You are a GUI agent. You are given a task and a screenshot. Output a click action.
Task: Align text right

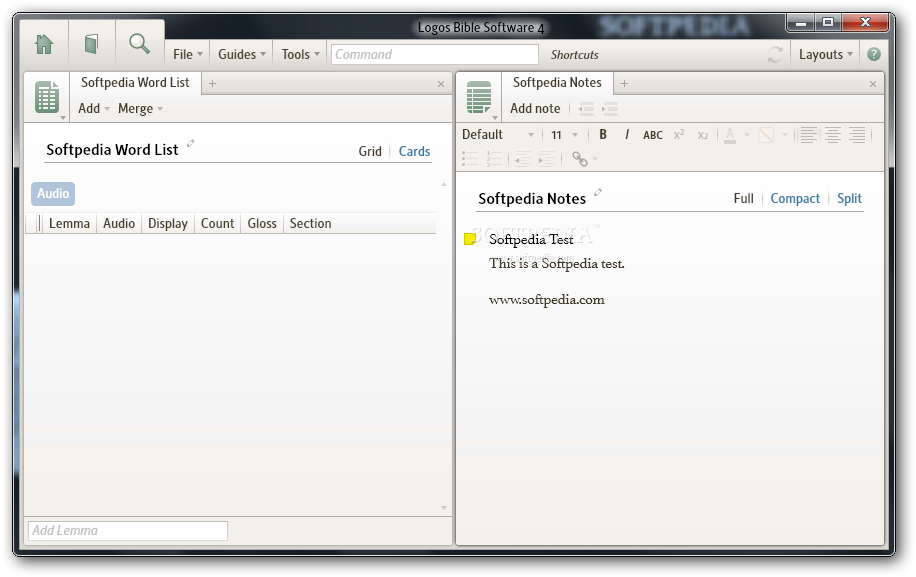point(857,135)
